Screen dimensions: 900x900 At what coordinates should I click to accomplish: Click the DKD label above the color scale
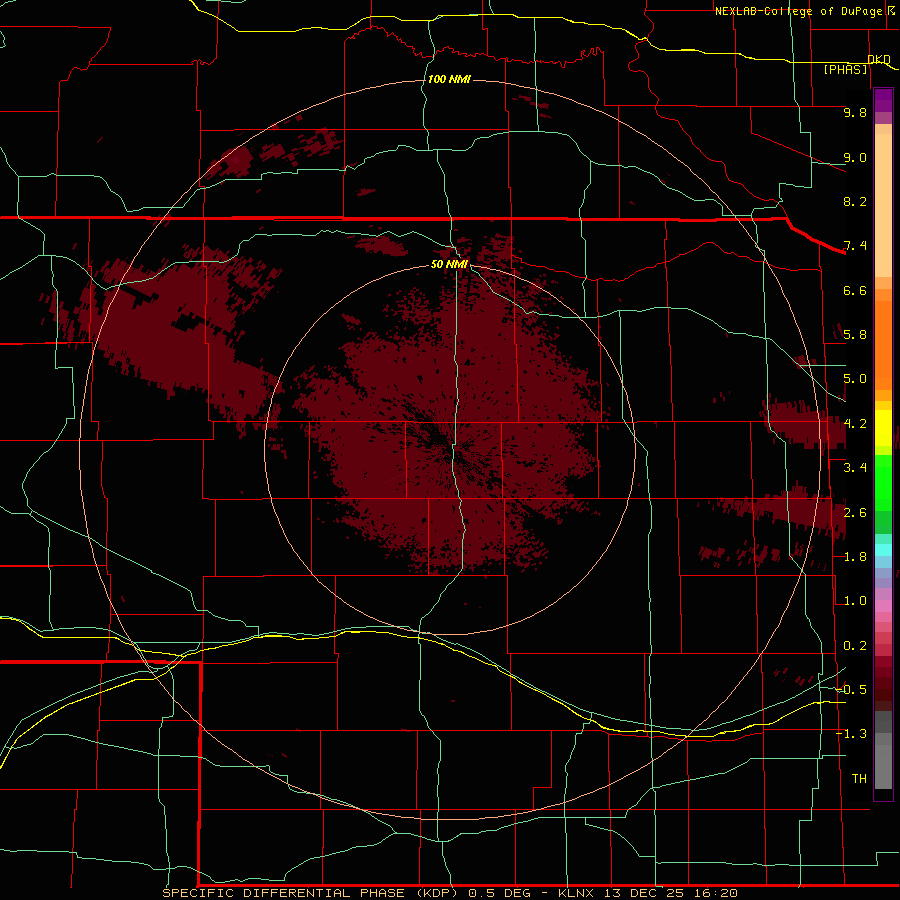(x=879, y=59)
